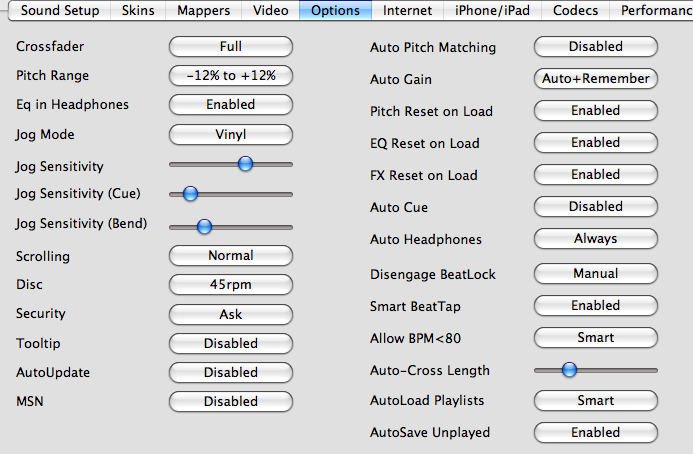Change the Pitch Range value
Image resolution: width=693 pixels, height=454 pixels.
coord(231,75)
